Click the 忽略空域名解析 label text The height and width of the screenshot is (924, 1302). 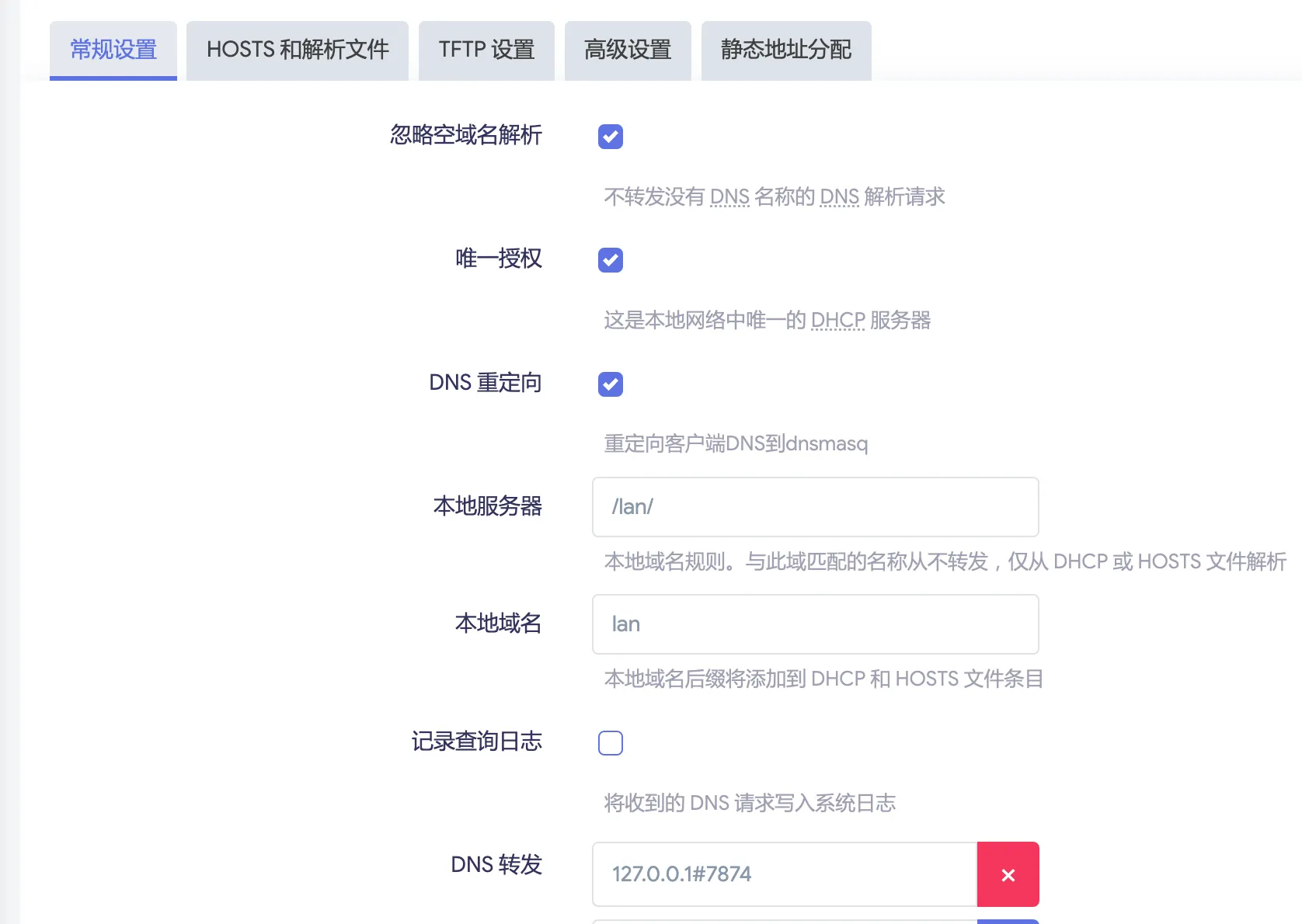[x=466, y=135]
